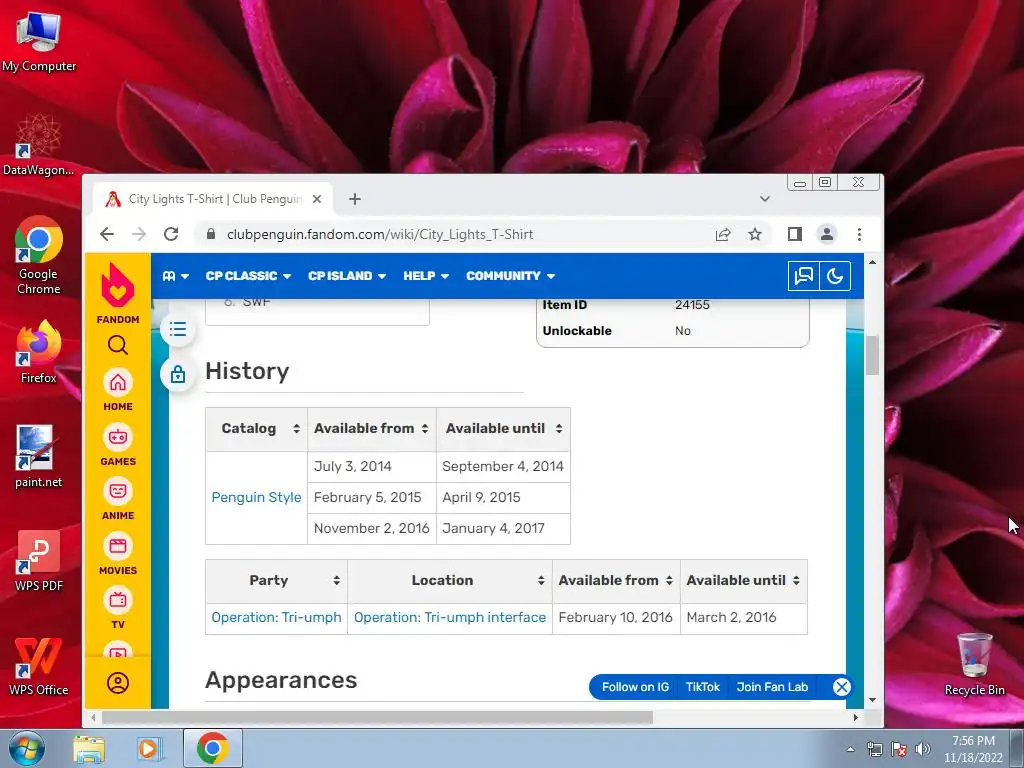Go back in Chrome
This screenshot has width=1024, height=768.
click(x=107, y=234)
